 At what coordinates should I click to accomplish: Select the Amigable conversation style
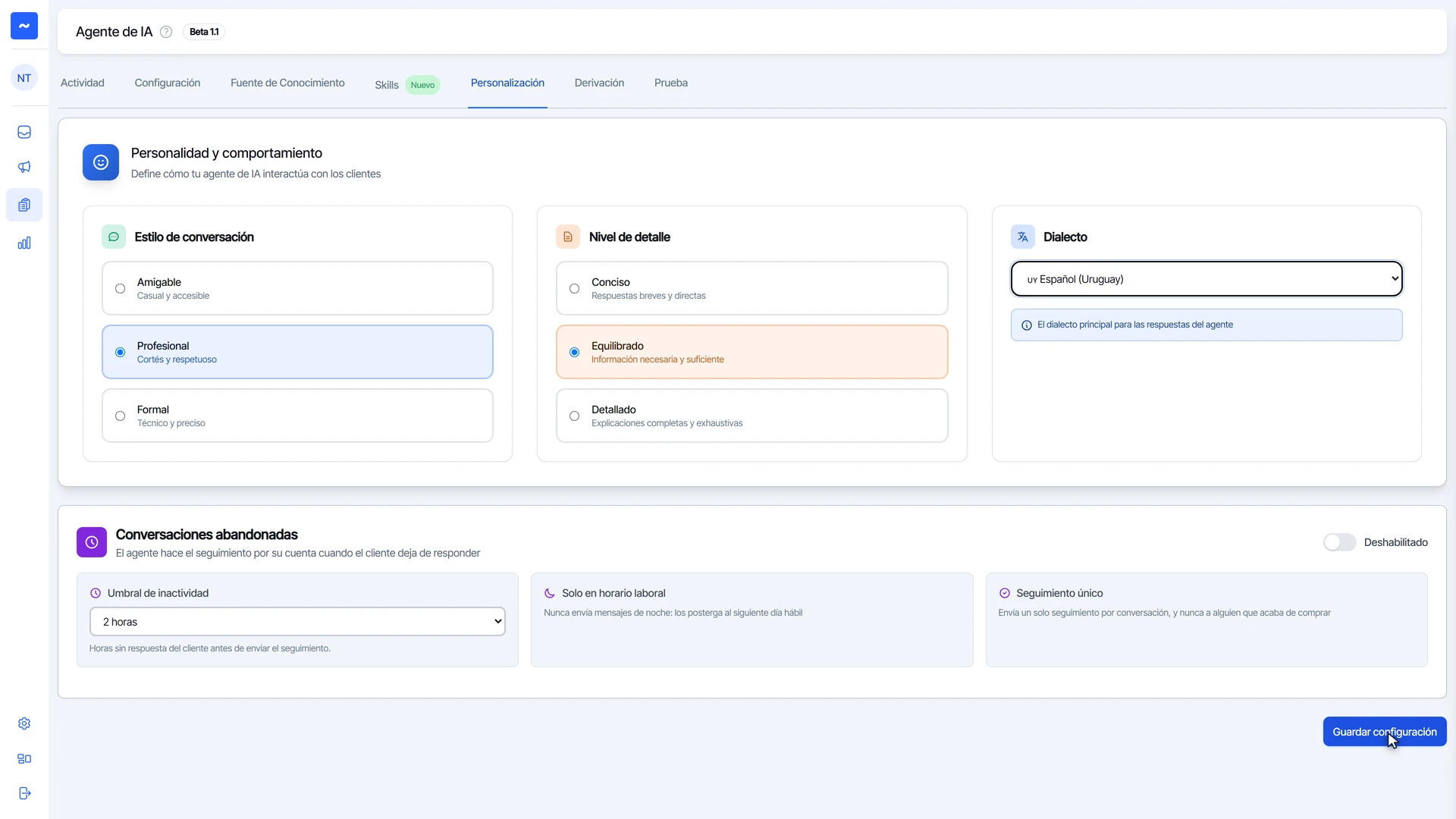click(297, 288)
